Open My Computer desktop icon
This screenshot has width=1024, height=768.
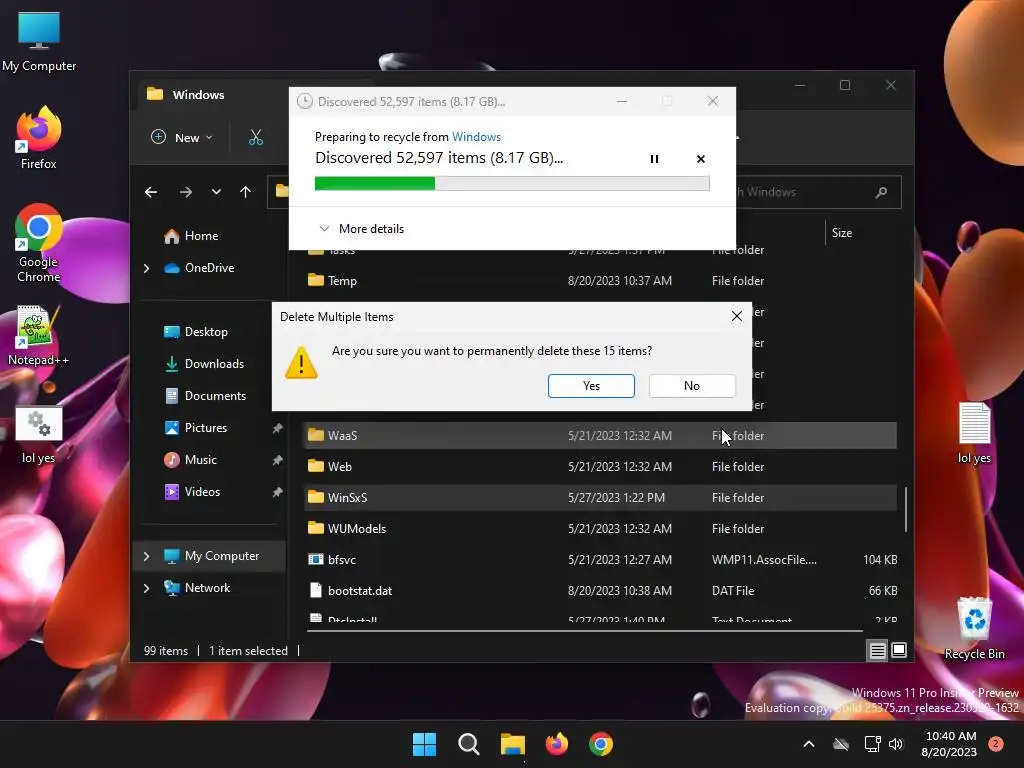[39, 42]
